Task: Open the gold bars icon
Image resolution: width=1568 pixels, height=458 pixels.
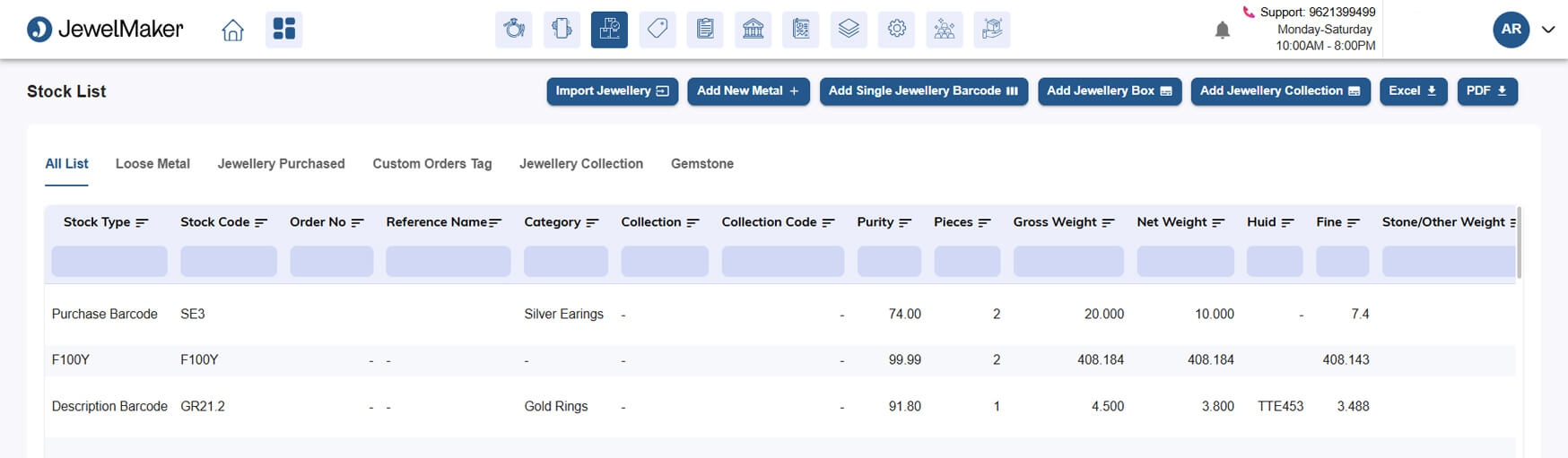Action: click(x=945, y=30)
